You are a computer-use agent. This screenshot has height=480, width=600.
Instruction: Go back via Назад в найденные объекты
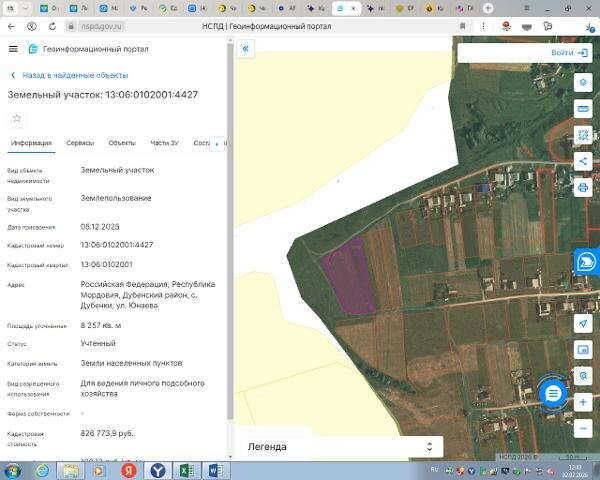[x=69, y=75]
